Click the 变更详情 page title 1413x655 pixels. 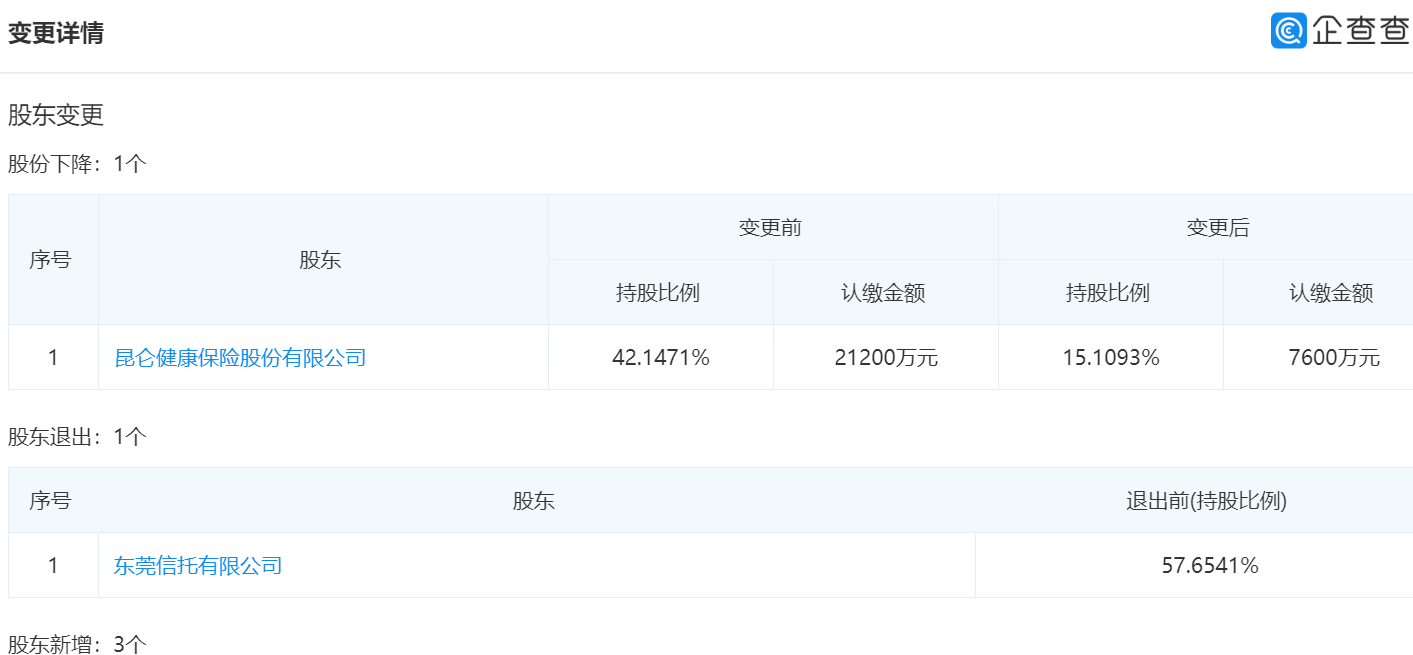pos(56,33)
